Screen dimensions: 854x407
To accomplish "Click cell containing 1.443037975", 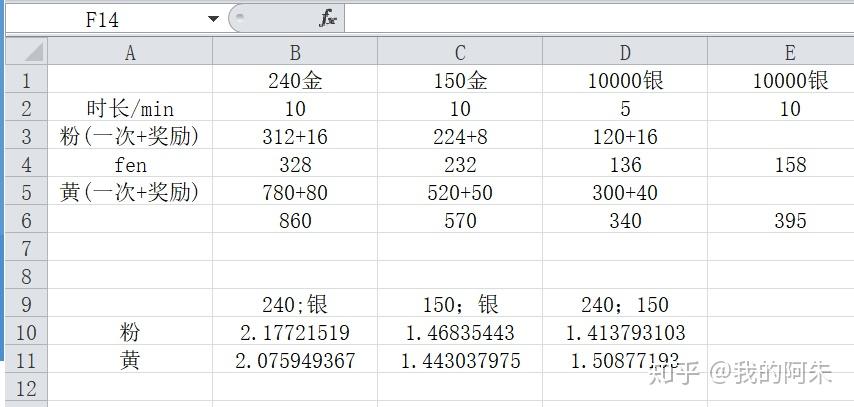I will (460, 360).
